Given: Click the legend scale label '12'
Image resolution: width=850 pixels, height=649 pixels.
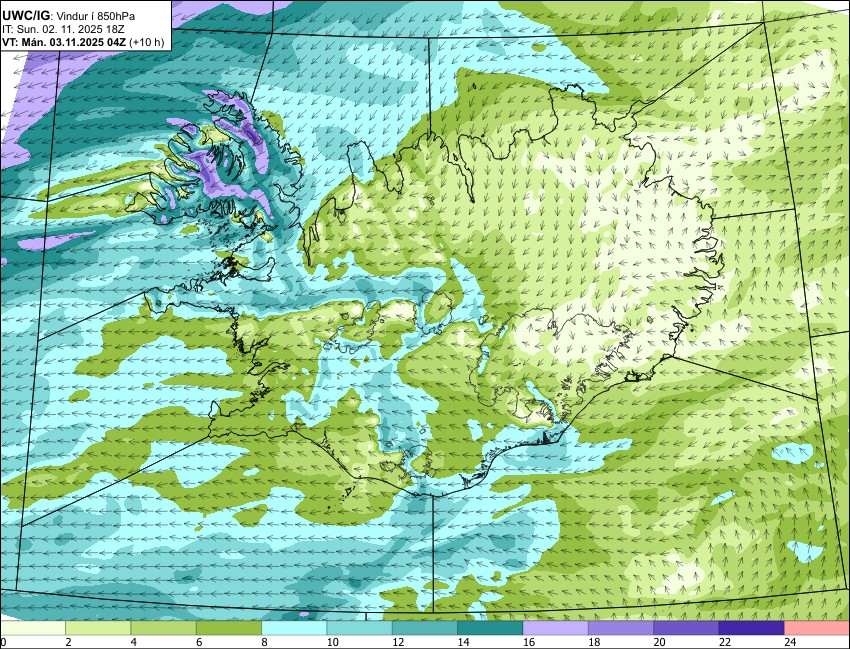Looking at the screenshot, I should click(x=398, y=642).
